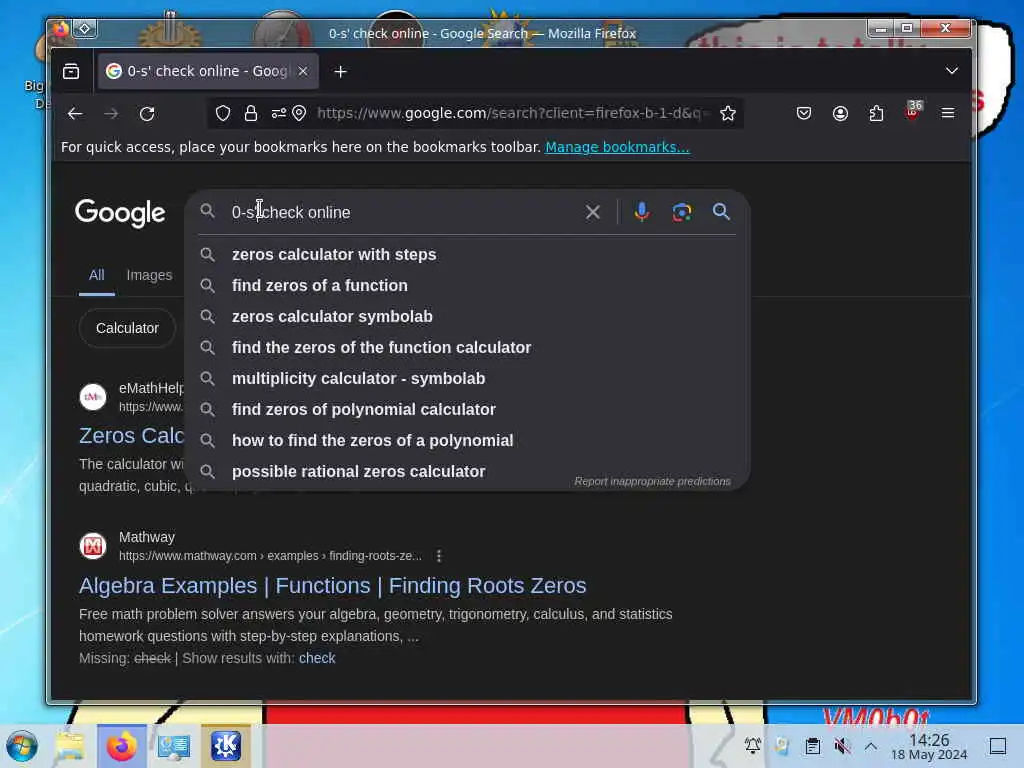Open the clipboard tray icon
The image size is (1024, 768).
[x=812, y=746]
